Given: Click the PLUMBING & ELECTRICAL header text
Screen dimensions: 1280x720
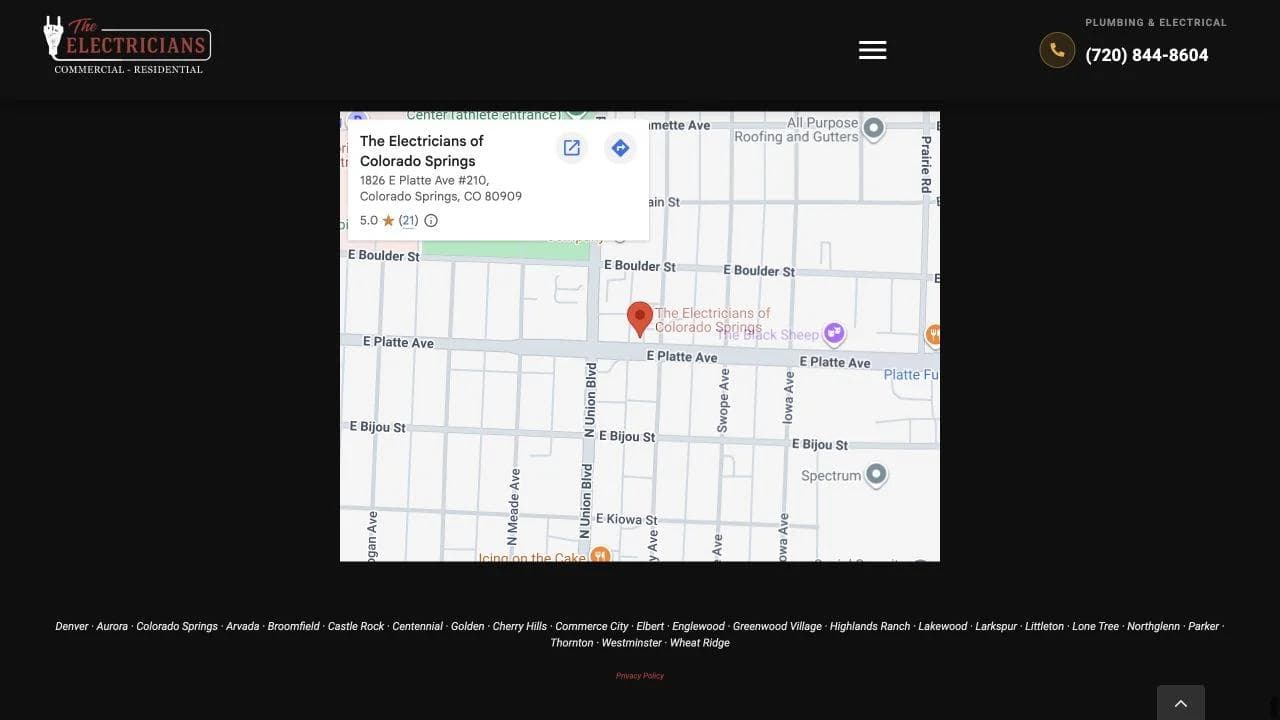Looking at the screenshot, I should (x=1156, y=22).
